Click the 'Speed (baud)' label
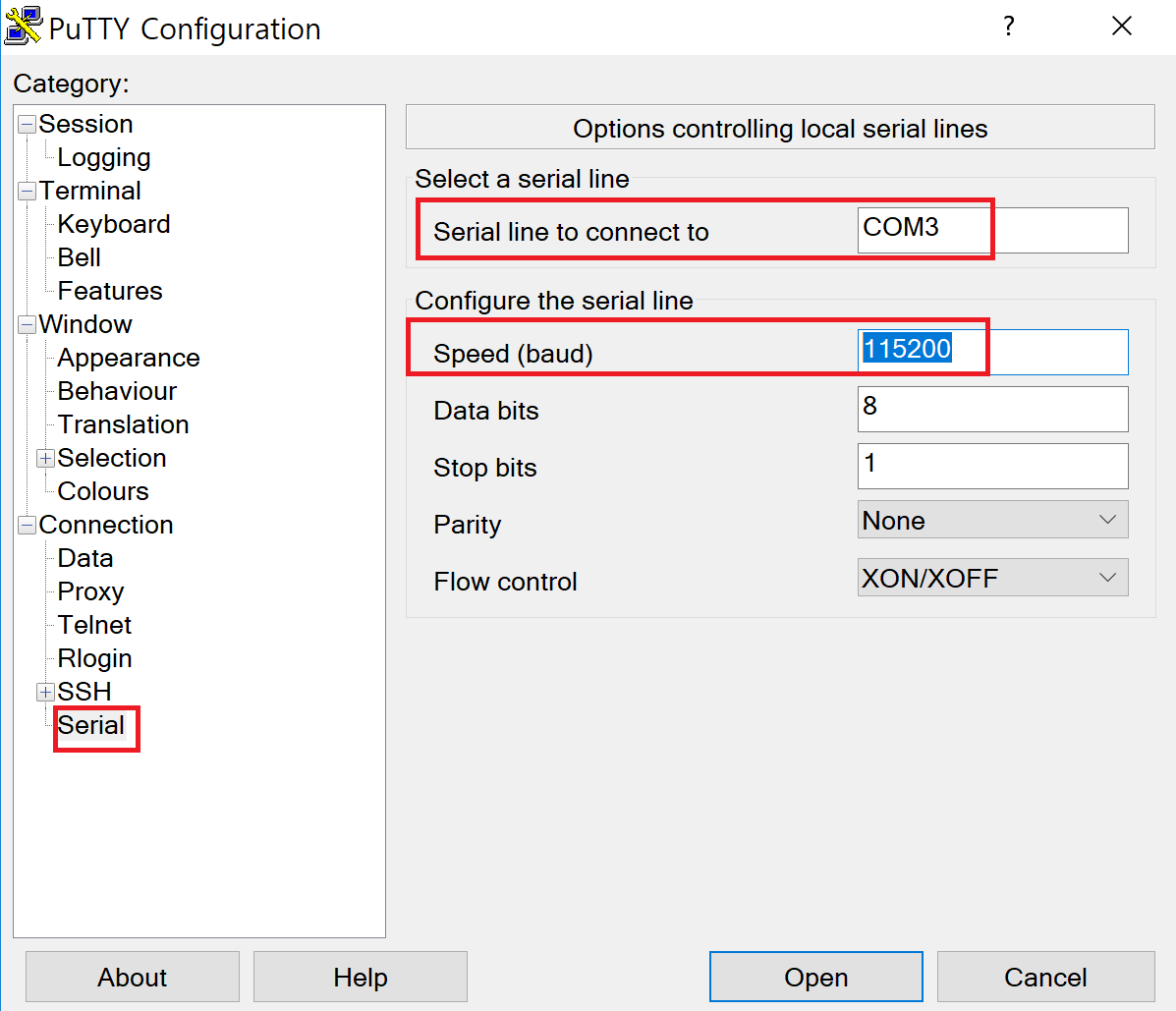 click(513, 354)
